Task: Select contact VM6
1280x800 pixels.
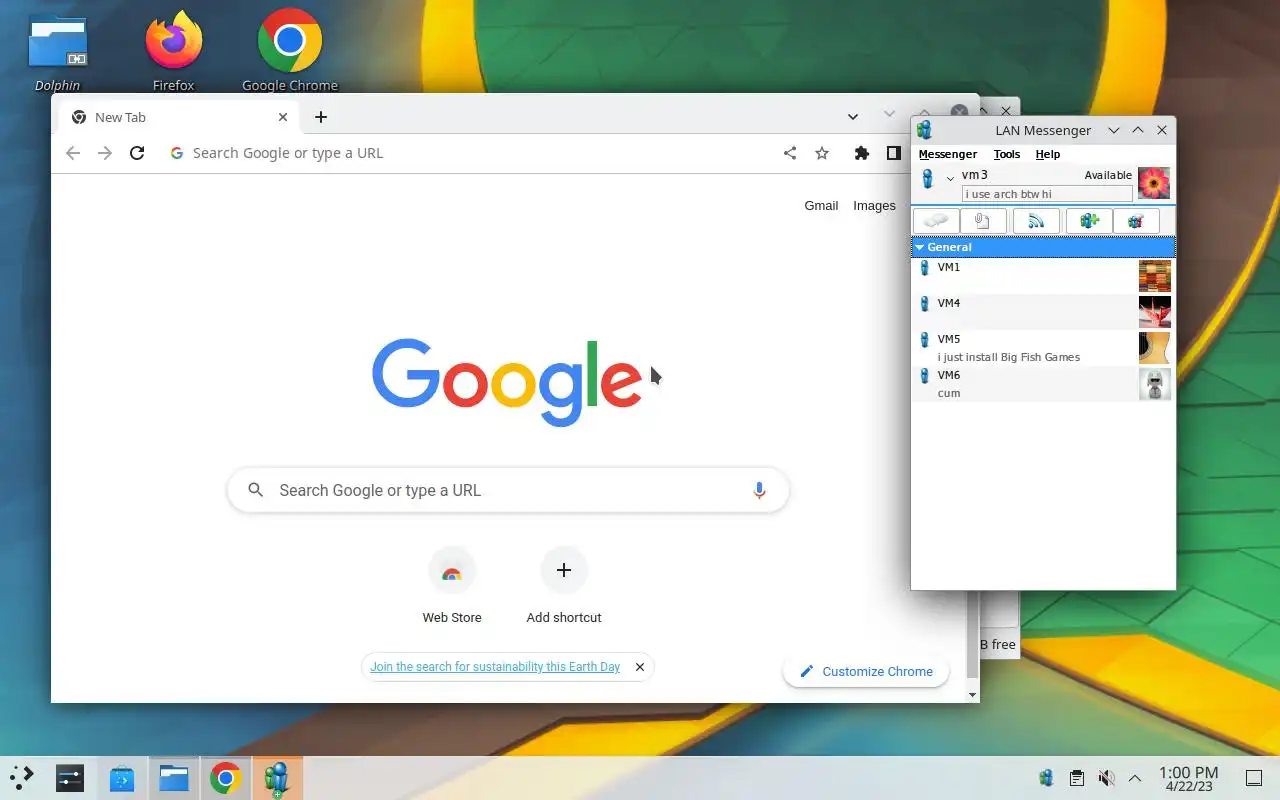Action: (x=1043, y=384)
